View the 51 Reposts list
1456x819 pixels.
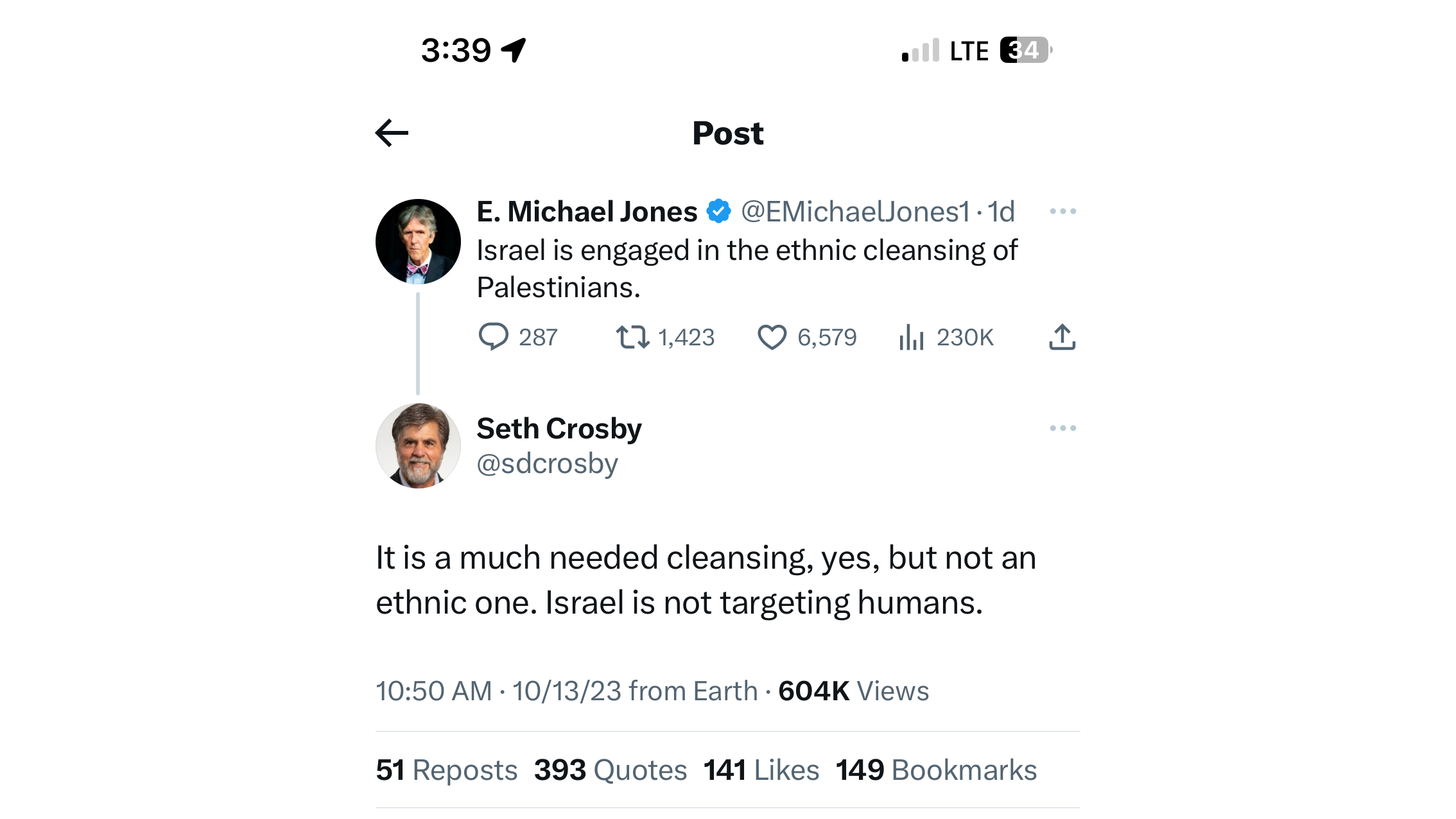tap(446, 770)
